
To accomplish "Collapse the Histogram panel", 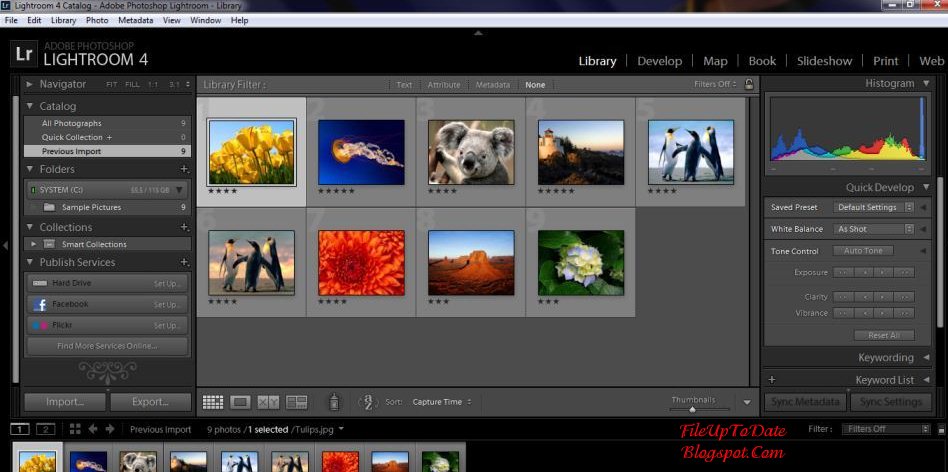I will [926, 83].
